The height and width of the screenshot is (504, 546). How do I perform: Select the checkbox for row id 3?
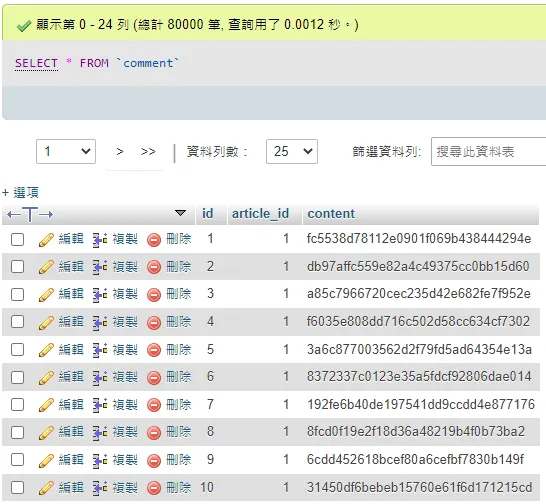pos(17,294)
